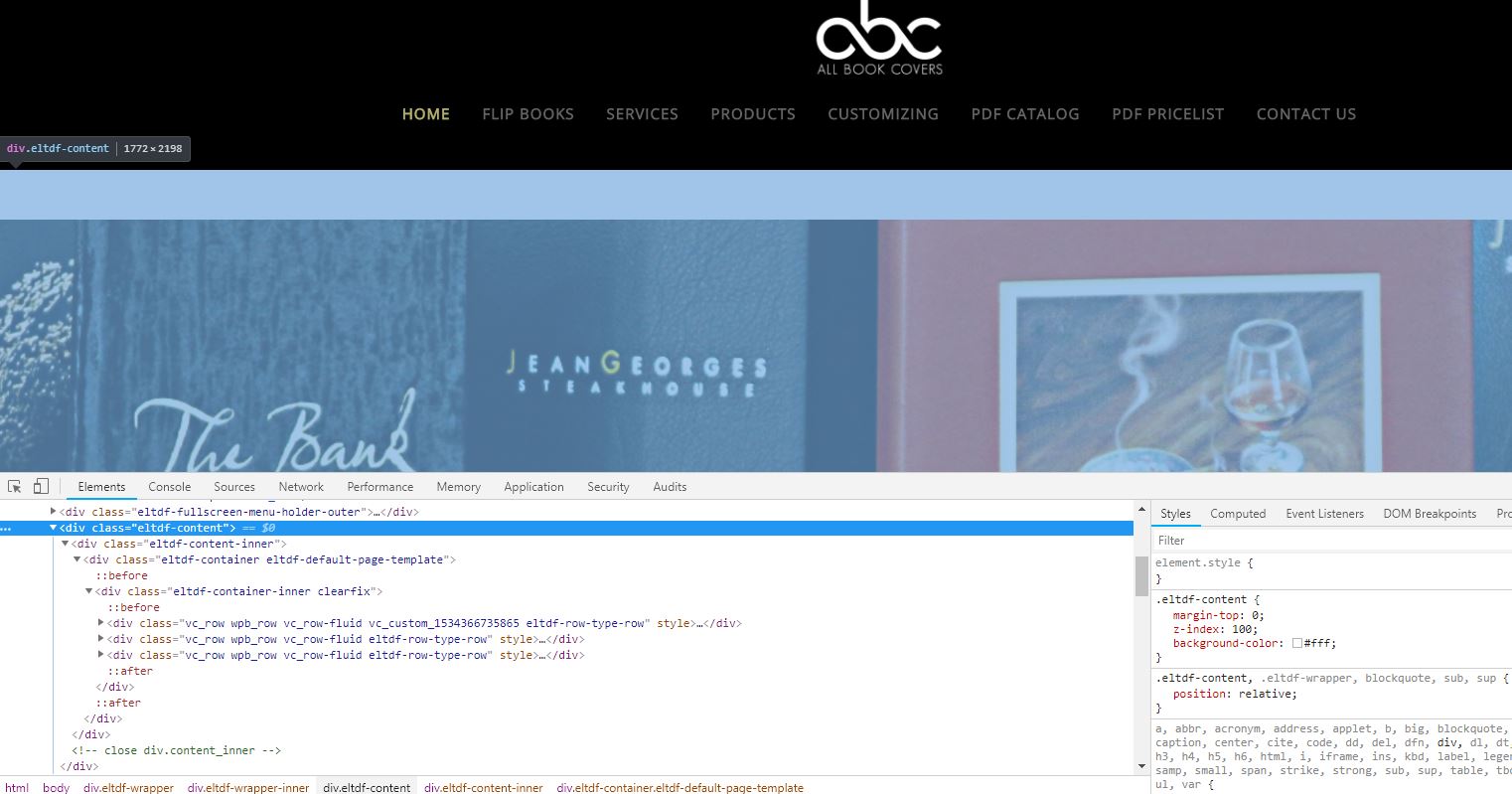Open the Performance tab
The image size is (1512, 794).
(x=379, y=487)
